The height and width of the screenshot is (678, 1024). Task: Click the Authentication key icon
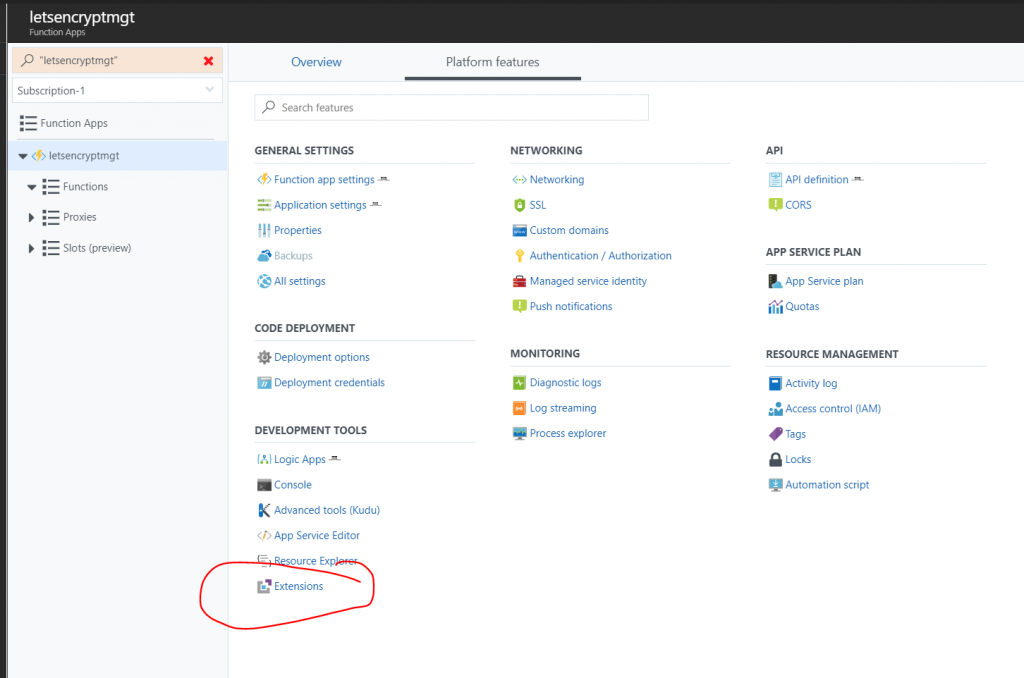519,256
